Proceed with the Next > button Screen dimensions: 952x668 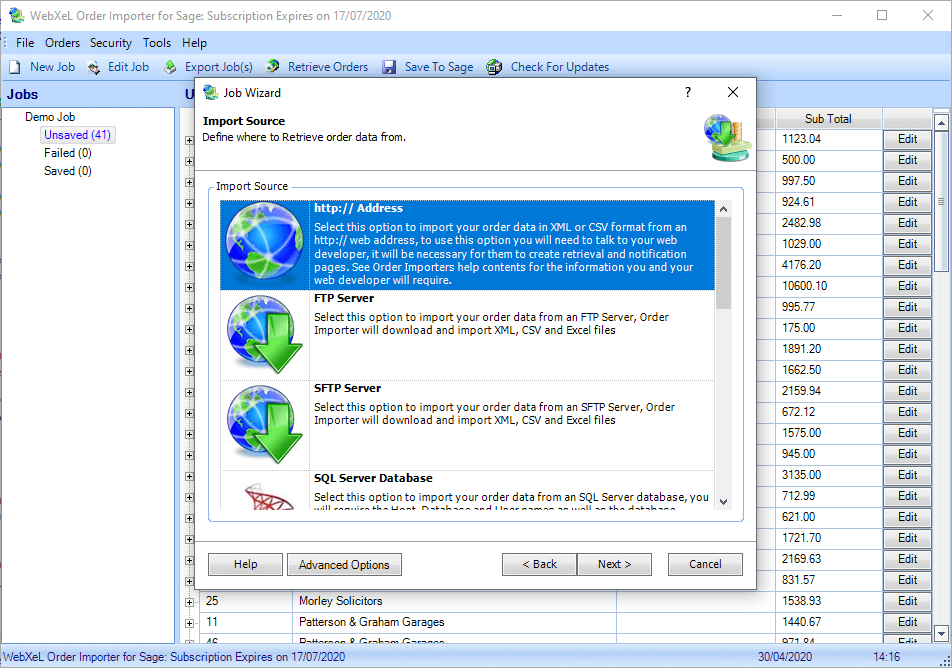click(614, 564)
